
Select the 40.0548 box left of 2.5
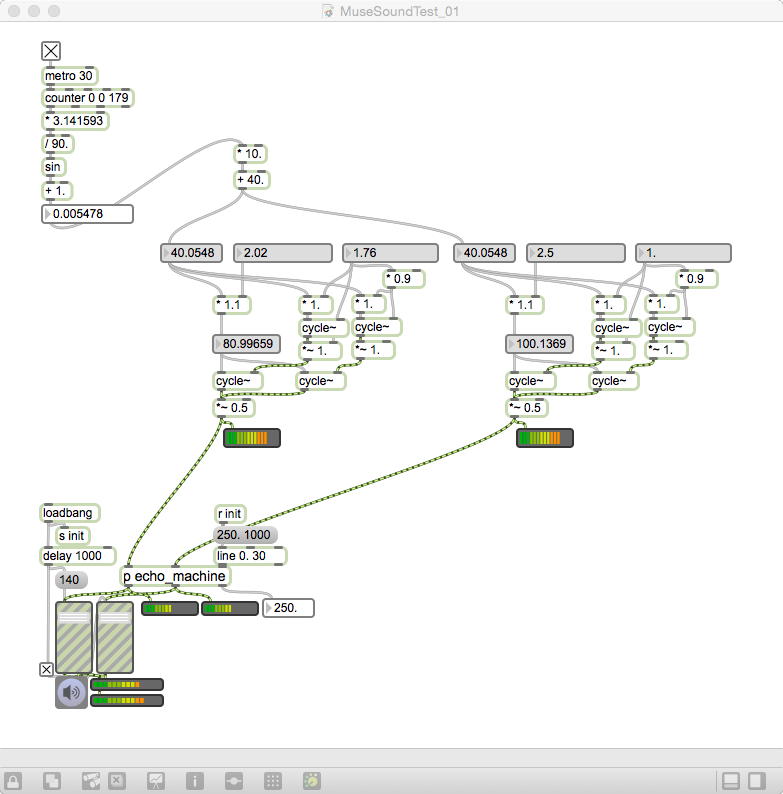(485, 253)
